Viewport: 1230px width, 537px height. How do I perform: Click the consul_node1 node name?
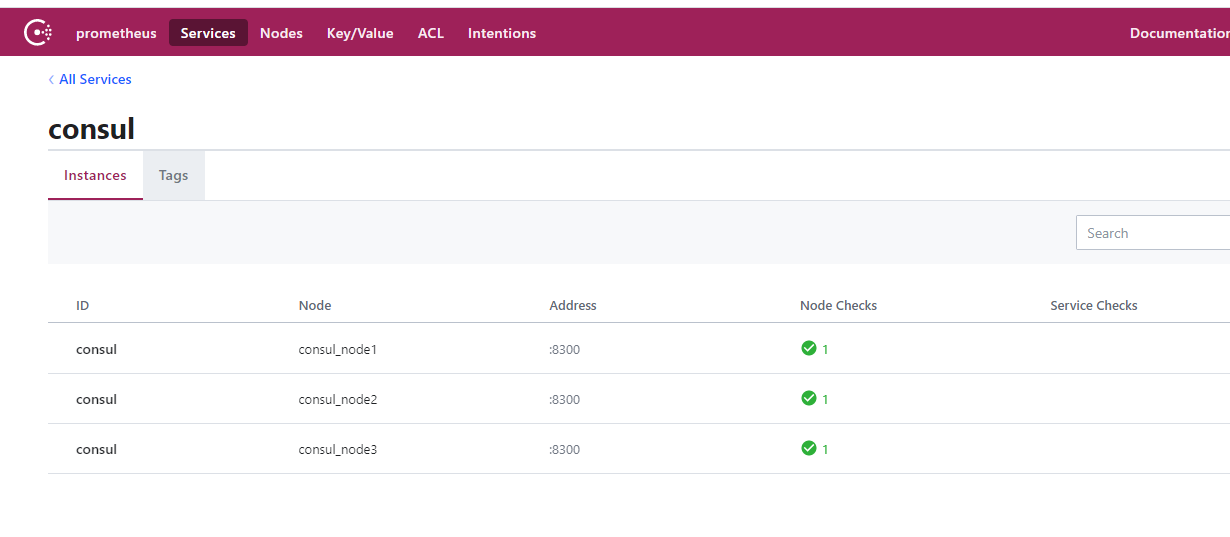pos(338,349)
